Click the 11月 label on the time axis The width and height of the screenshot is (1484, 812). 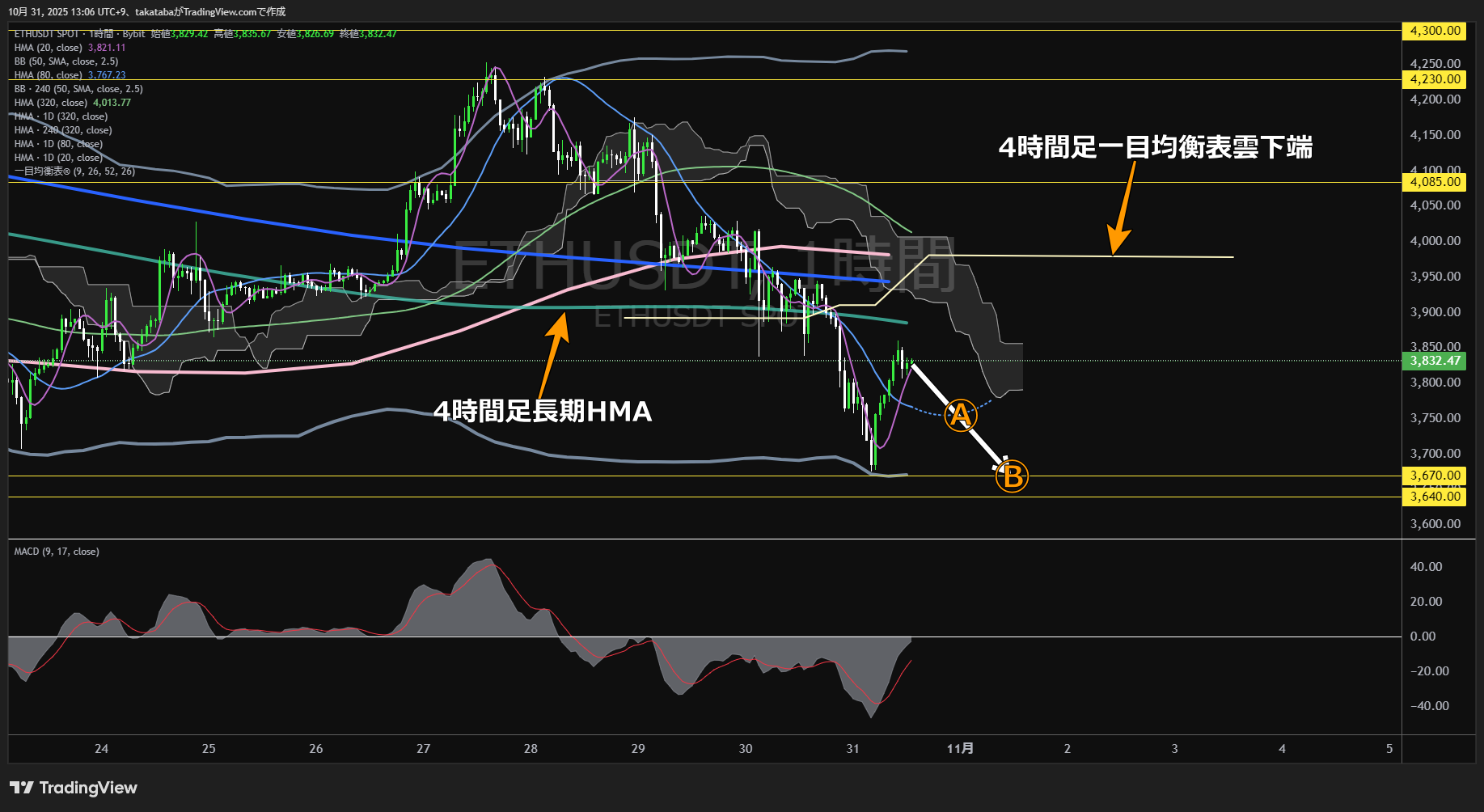pyautogui.click(x=961, y=749)
